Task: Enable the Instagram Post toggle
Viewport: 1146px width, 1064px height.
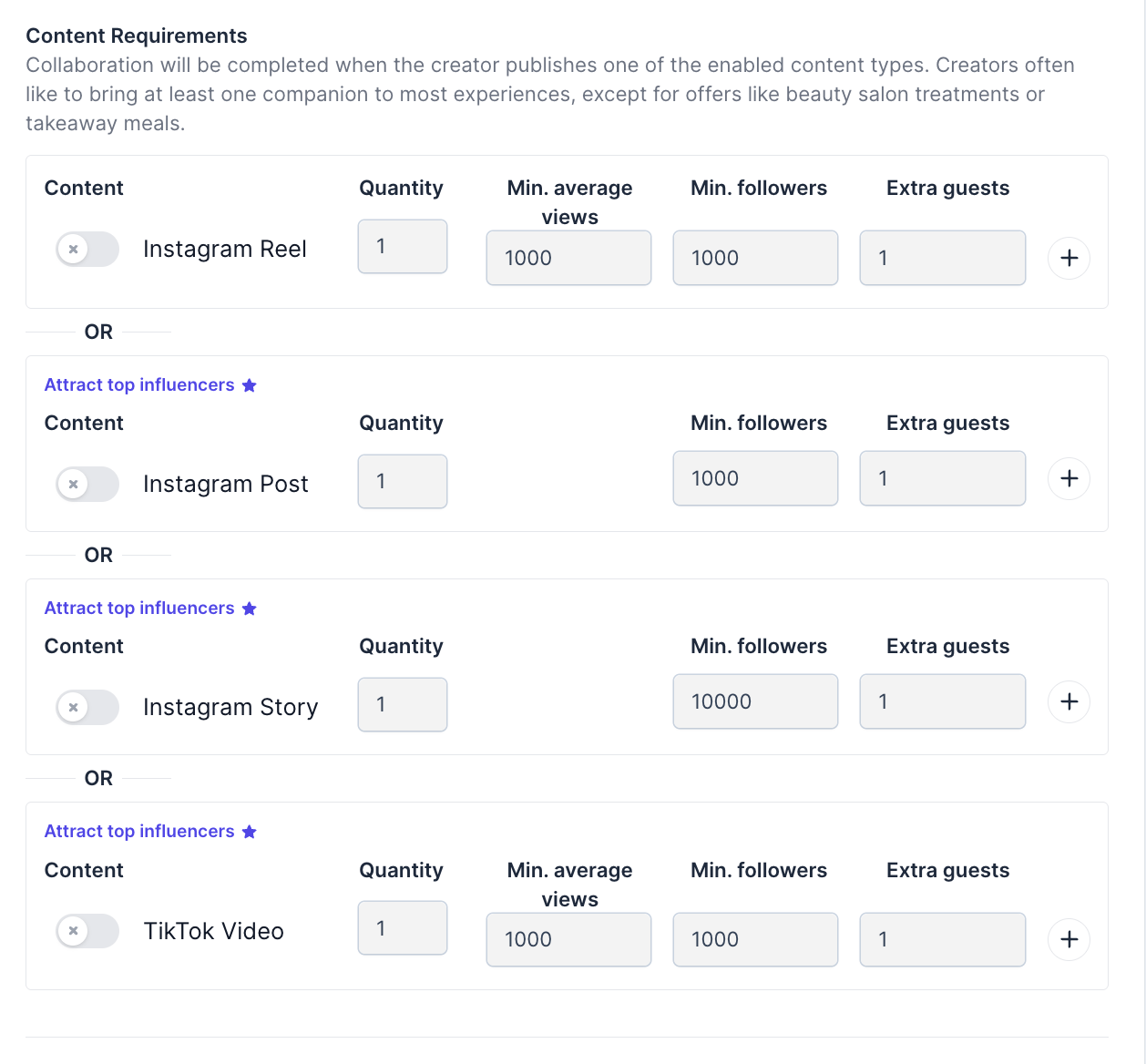Action: (x=87, y=484)
